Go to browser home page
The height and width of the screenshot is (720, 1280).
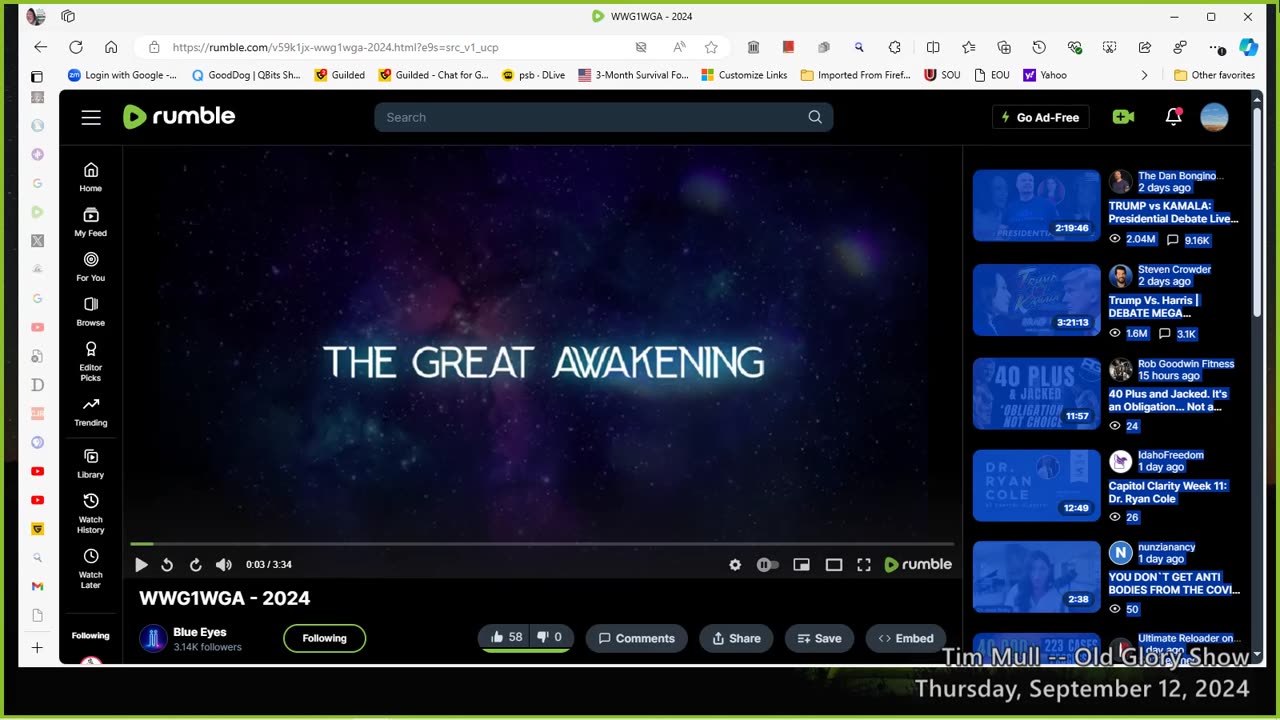click(111, 47)
